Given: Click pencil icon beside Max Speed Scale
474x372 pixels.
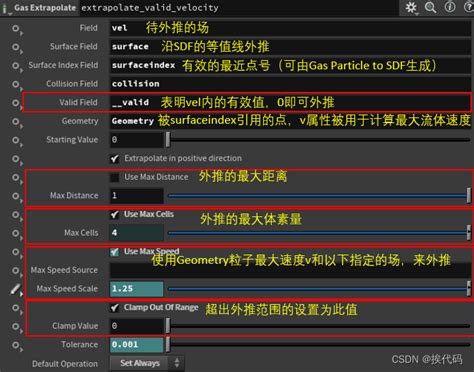Looking at the screenshot, I should 16,289.
